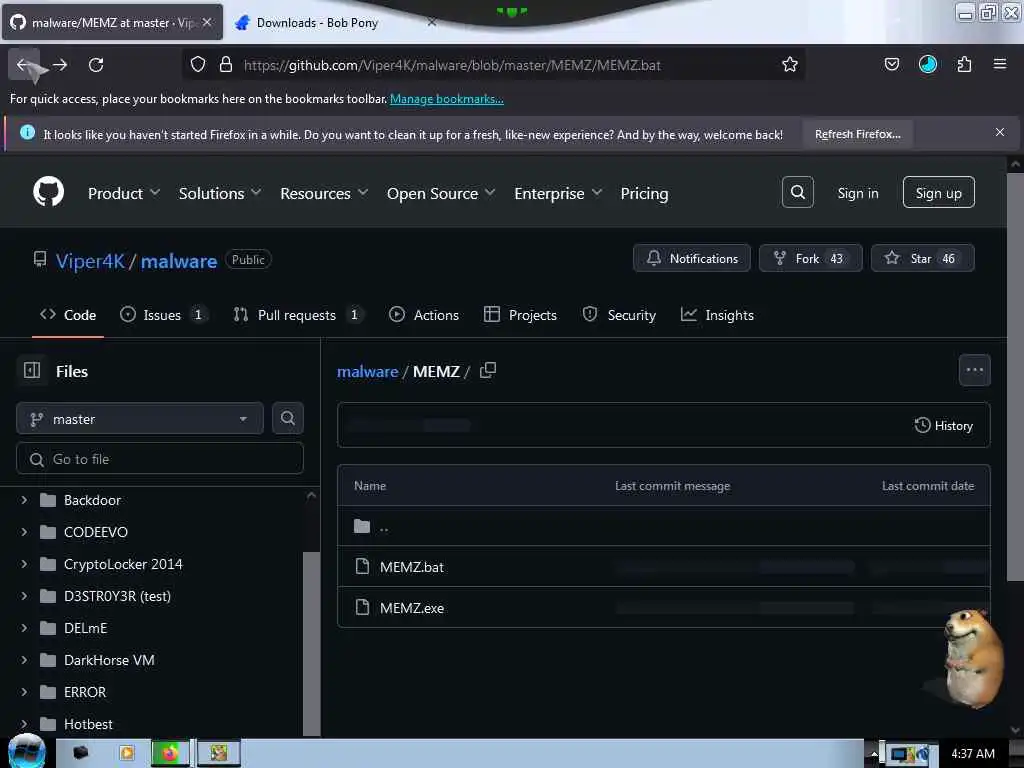Dismiss the Firefox refresh notification bar

[1000, 133]
